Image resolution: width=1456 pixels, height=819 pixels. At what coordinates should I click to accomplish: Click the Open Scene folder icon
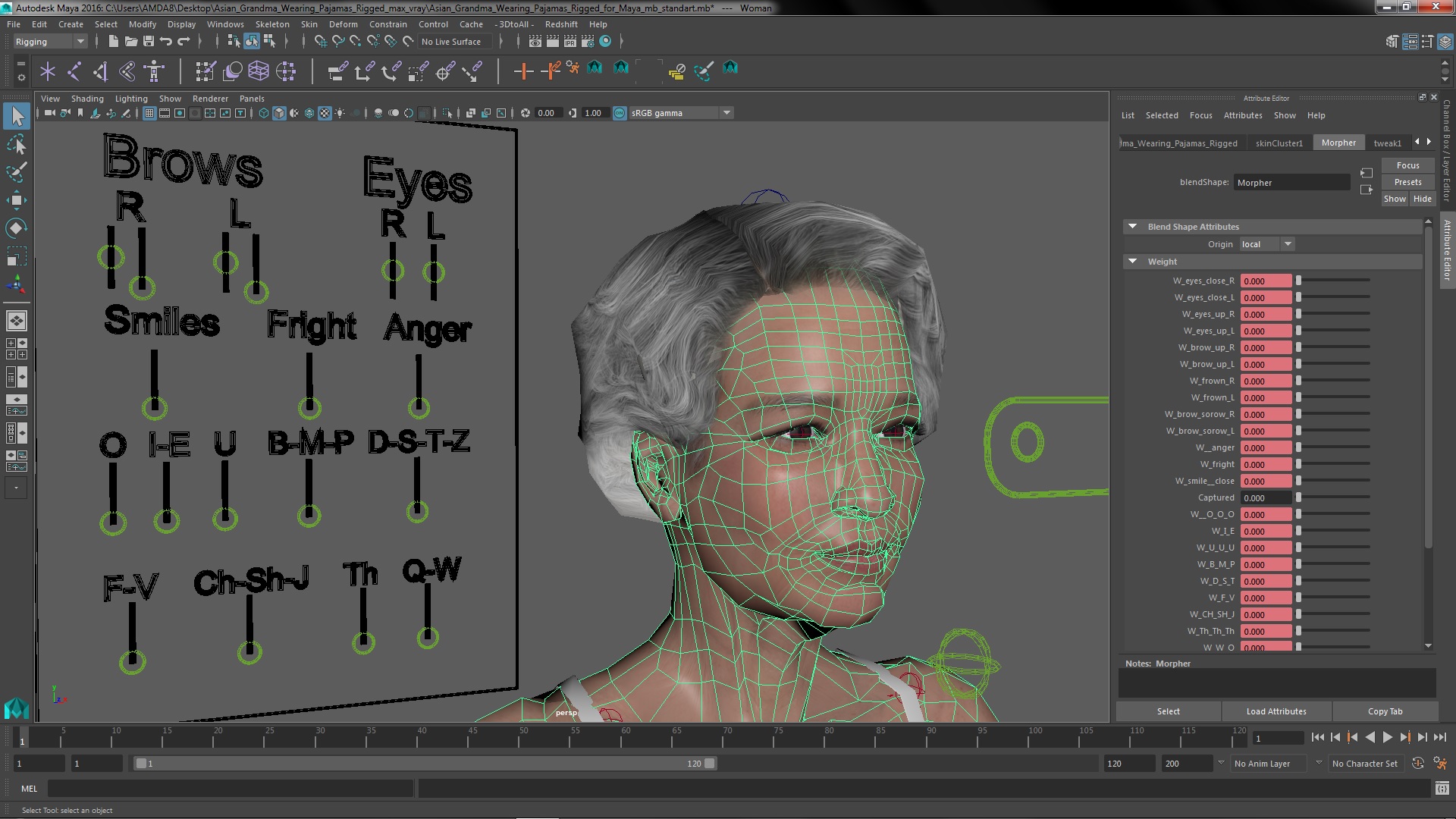click(x=130, y=41)
